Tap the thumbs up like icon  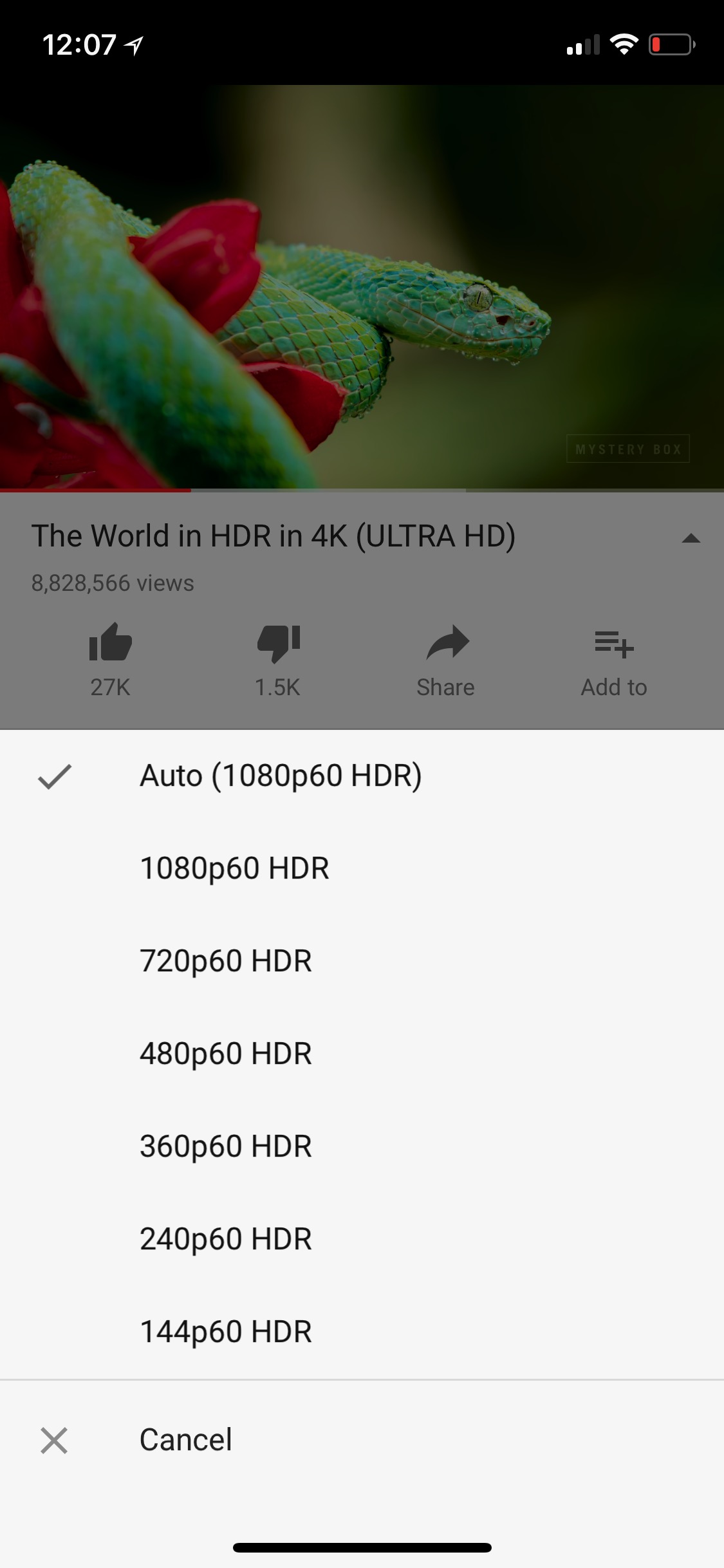[x=110, y=642]
